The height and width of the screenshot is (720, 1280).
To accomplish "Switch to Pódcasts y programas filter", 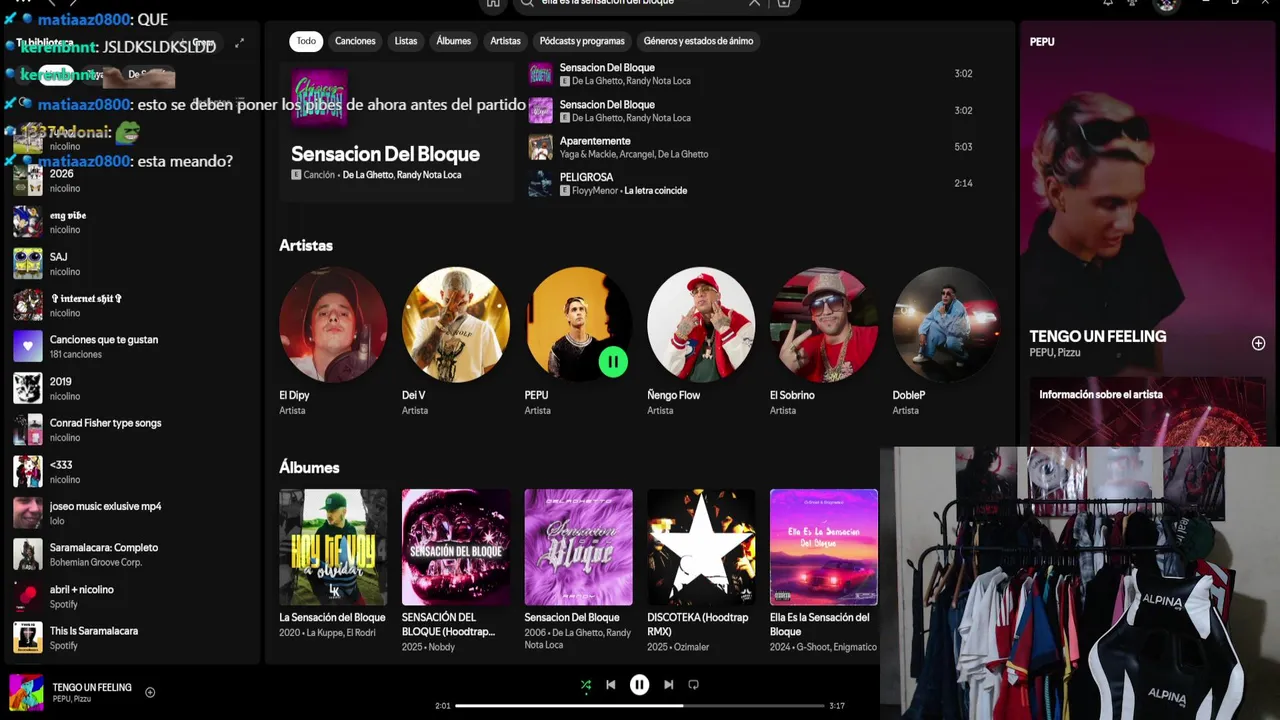I will (x=582, y=41).
